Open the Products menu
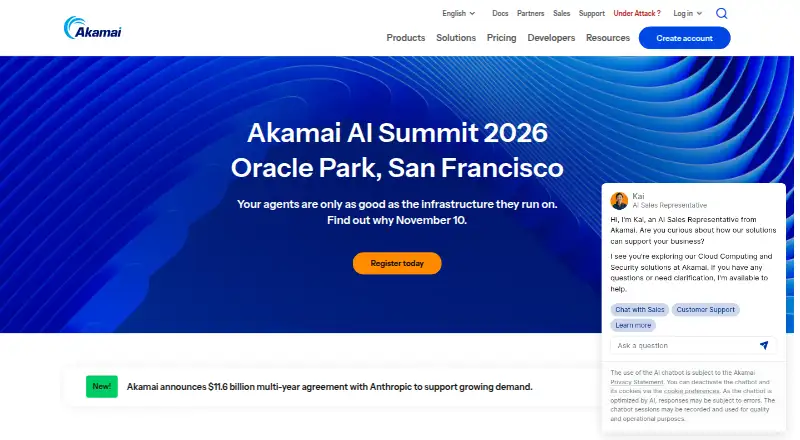Viewport: 800px width, 440px height. click(406, 38)
